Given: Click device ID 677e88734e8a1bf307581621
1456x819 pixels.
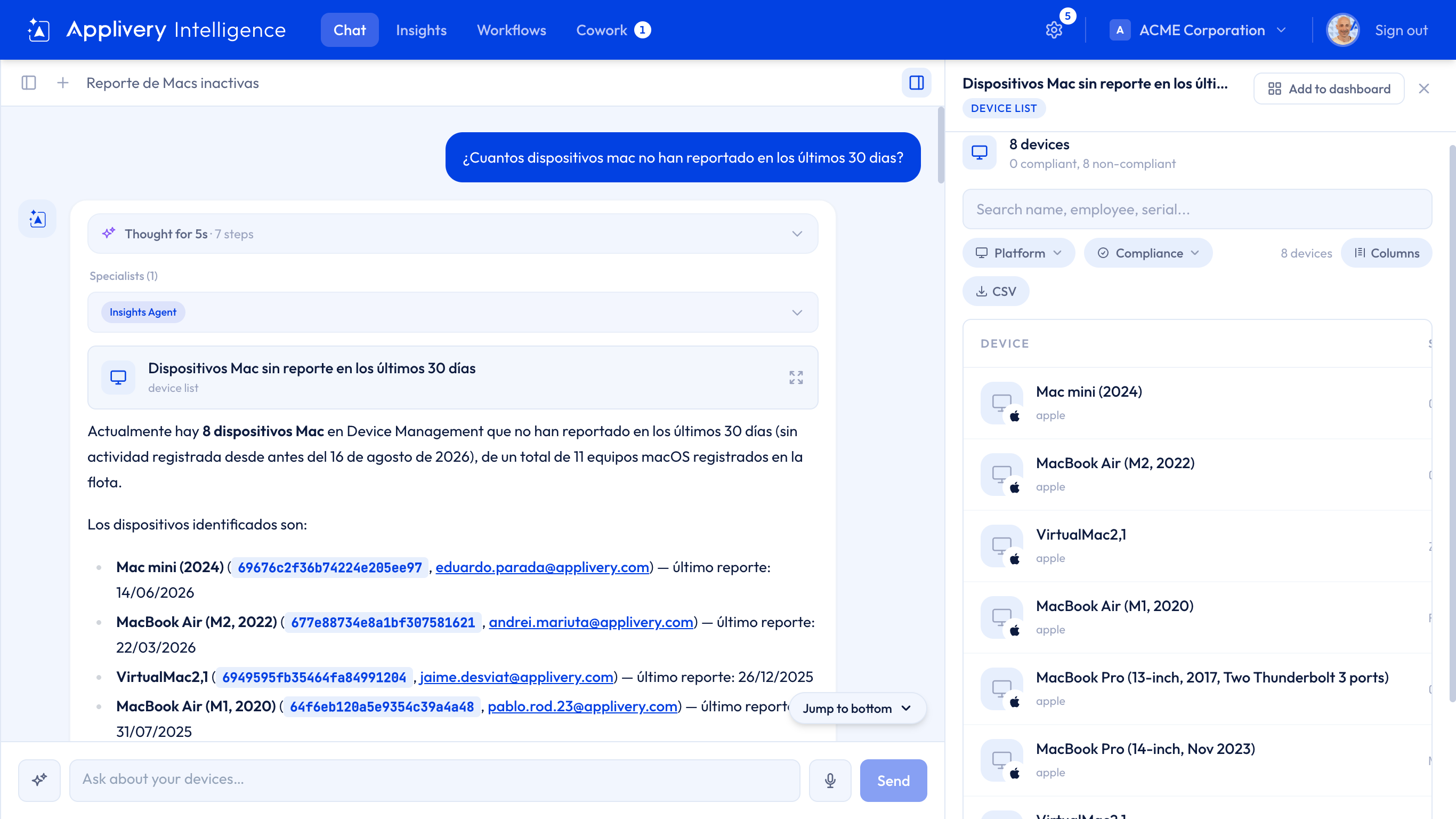Looking at the screenshot, I should (383, 622).
